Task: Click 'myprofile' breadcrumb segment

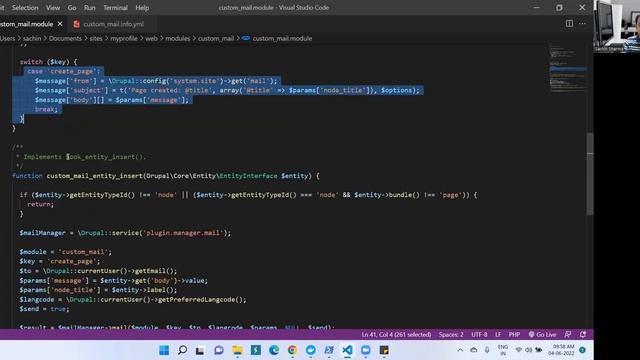Action: [124, 38]
